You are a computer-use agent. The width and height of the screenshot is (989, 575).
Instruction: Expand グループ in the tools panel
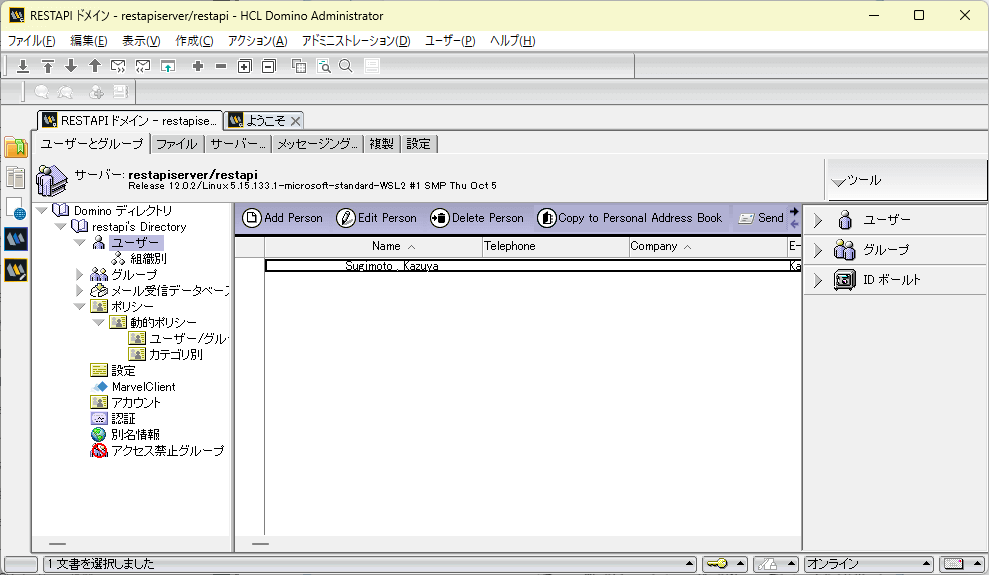[818, 250]
